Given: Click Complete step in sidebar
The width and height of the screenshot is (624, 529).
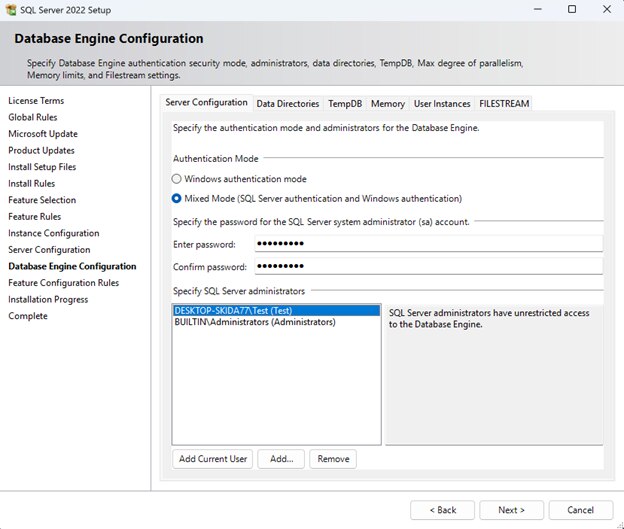Looking at the screenshot, I should pyautogui.click(x=28, y=316).
